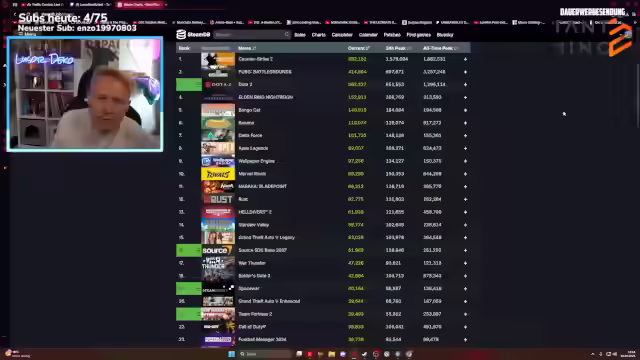The image size is (640, 360).
Task: Open Source SDK Base 2007 link
Action: tap(262, 250)
